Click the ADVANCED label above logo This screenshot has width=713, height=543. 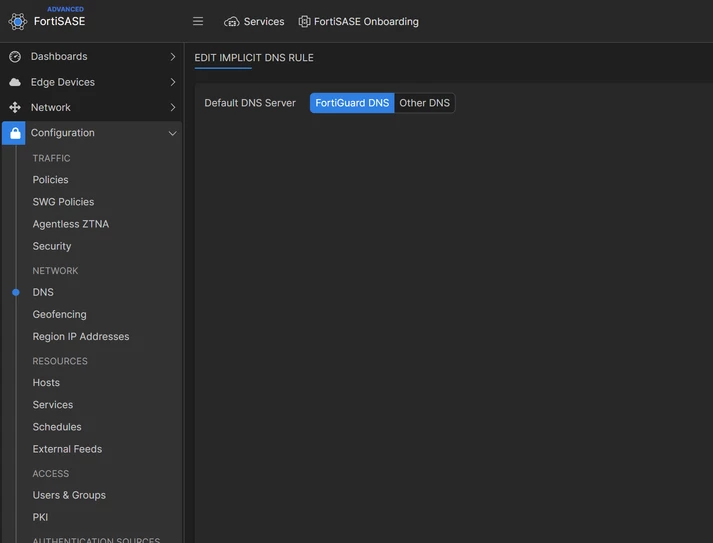click(65, 9)
